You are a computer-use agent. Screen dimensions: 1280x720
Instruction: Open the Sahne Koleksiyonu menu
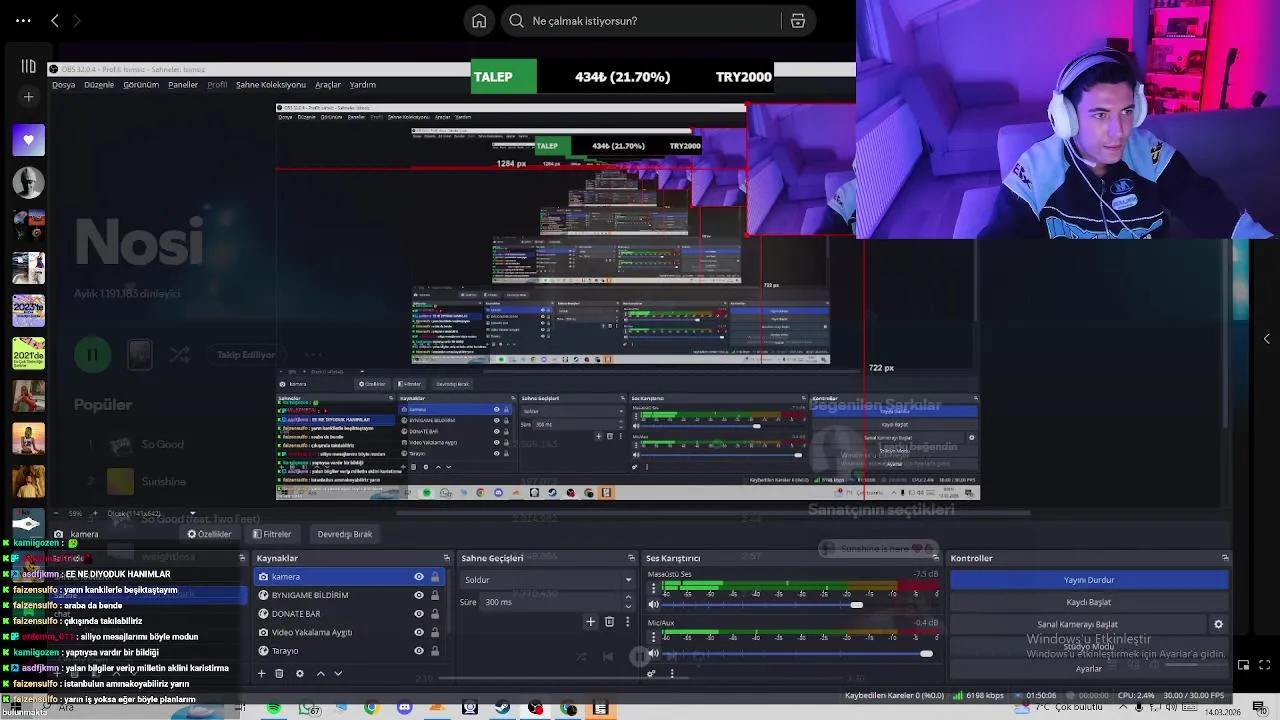point(271,85)
